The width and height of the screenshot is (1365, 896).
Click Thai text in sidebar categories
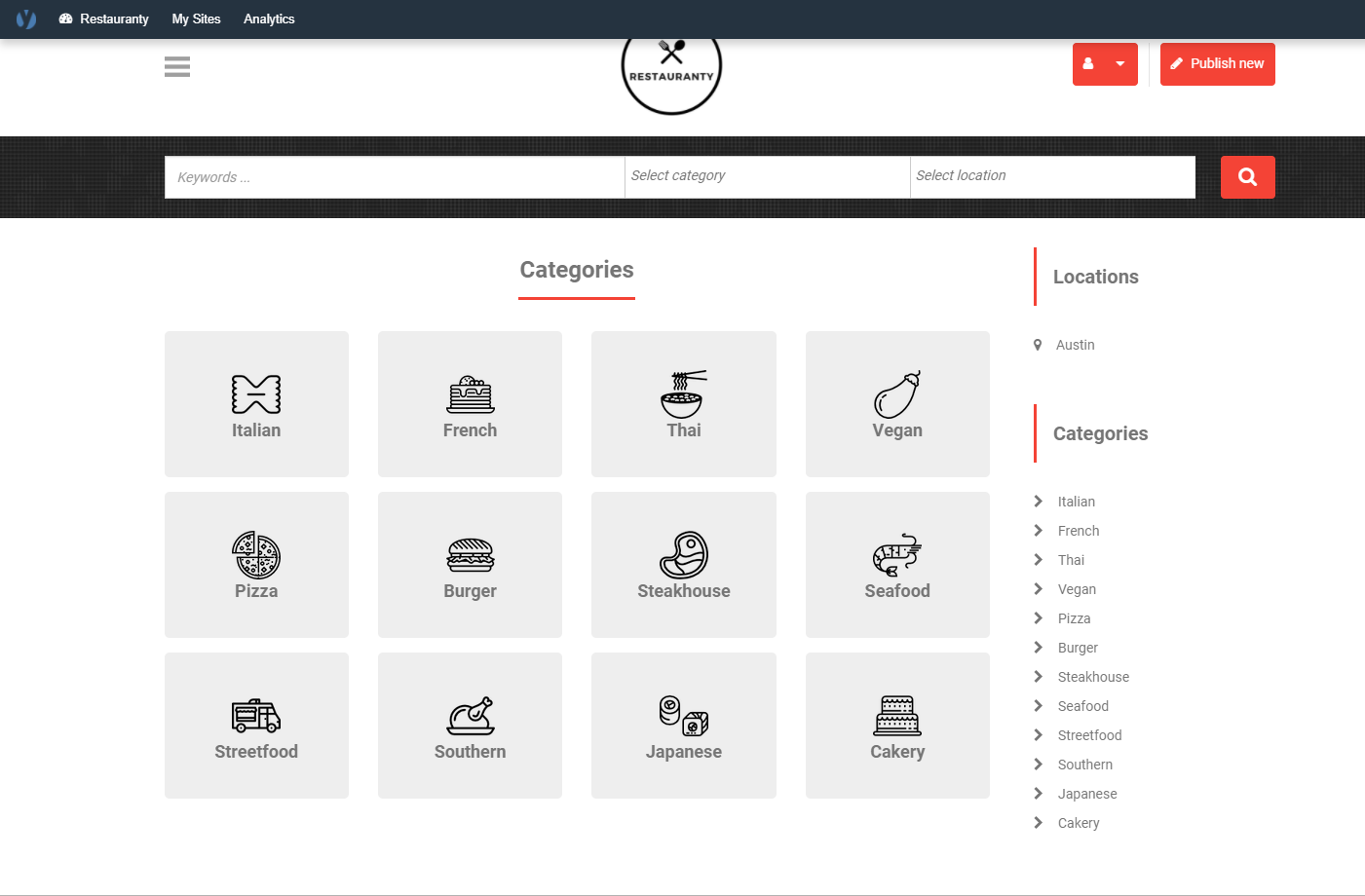tap(1071, 560)
